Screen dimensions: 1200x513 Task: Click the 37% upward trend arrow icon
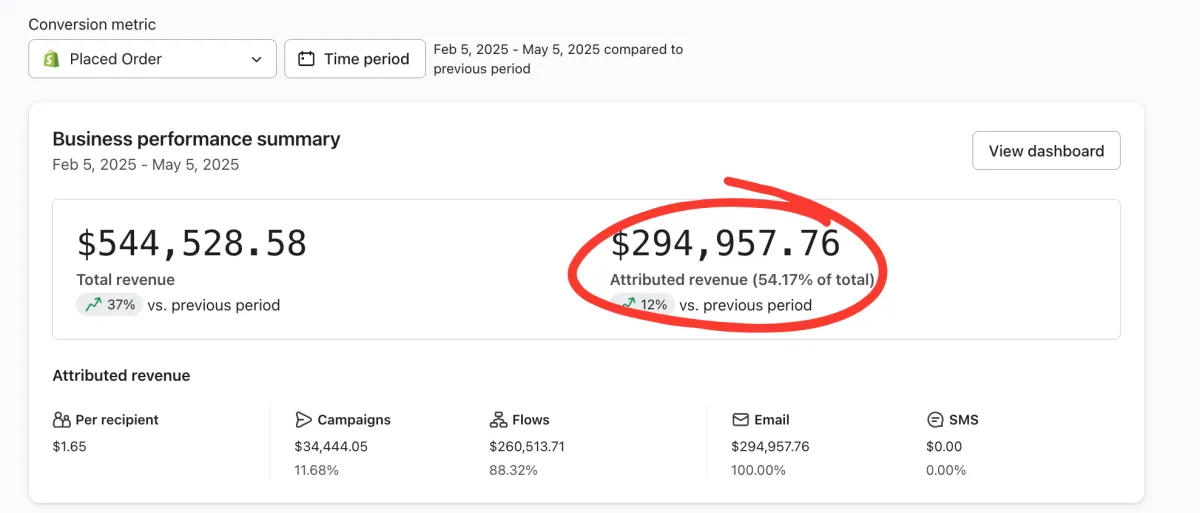tap(93, 305)
